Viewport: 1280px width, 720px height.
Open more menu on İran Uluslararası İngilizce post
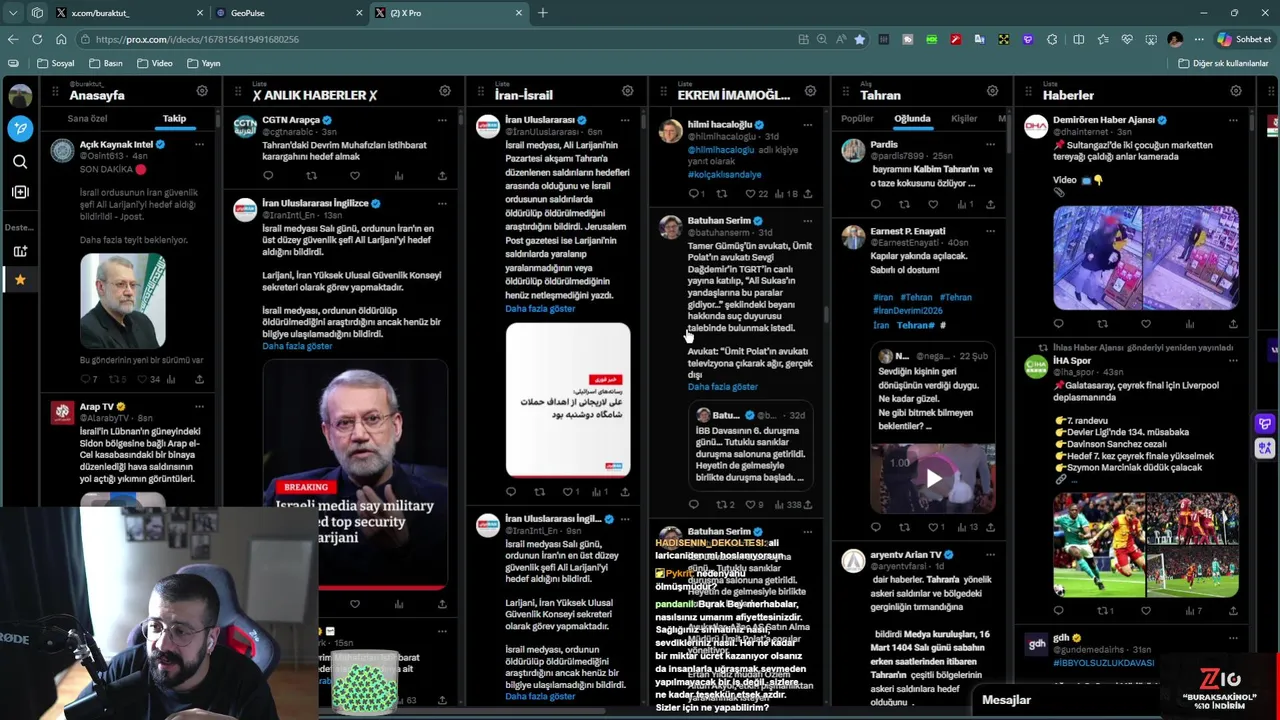(442, 204)
